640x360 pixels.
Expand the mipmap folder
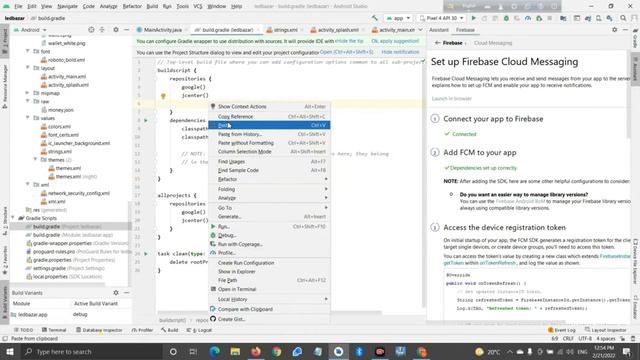pyautogui.click(x=28, y=93)
